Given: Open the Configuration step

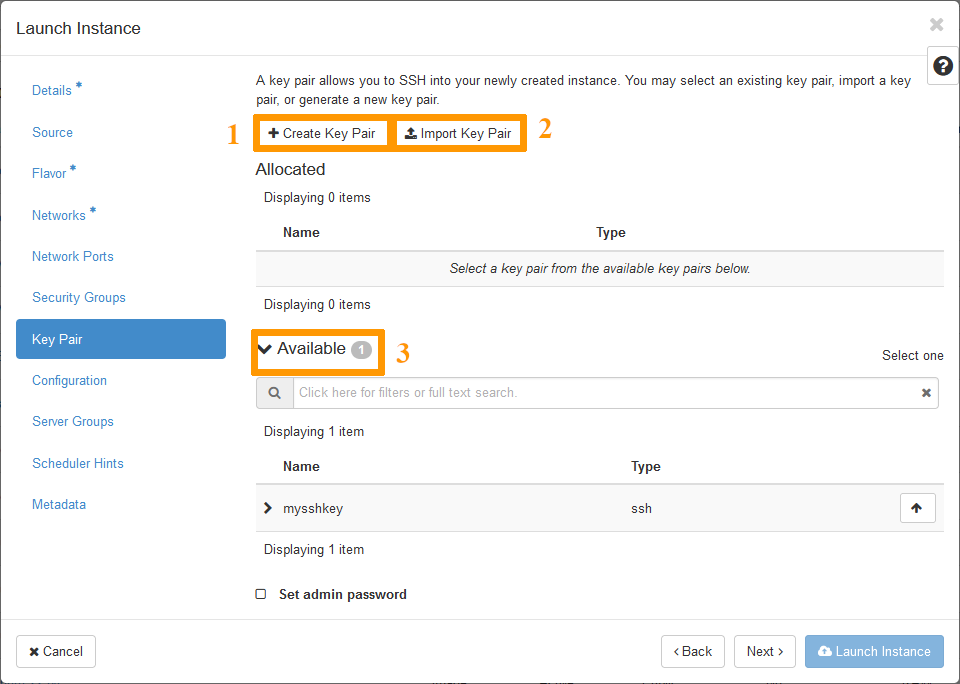Looking at the screenshot, I should pos(69,380).
